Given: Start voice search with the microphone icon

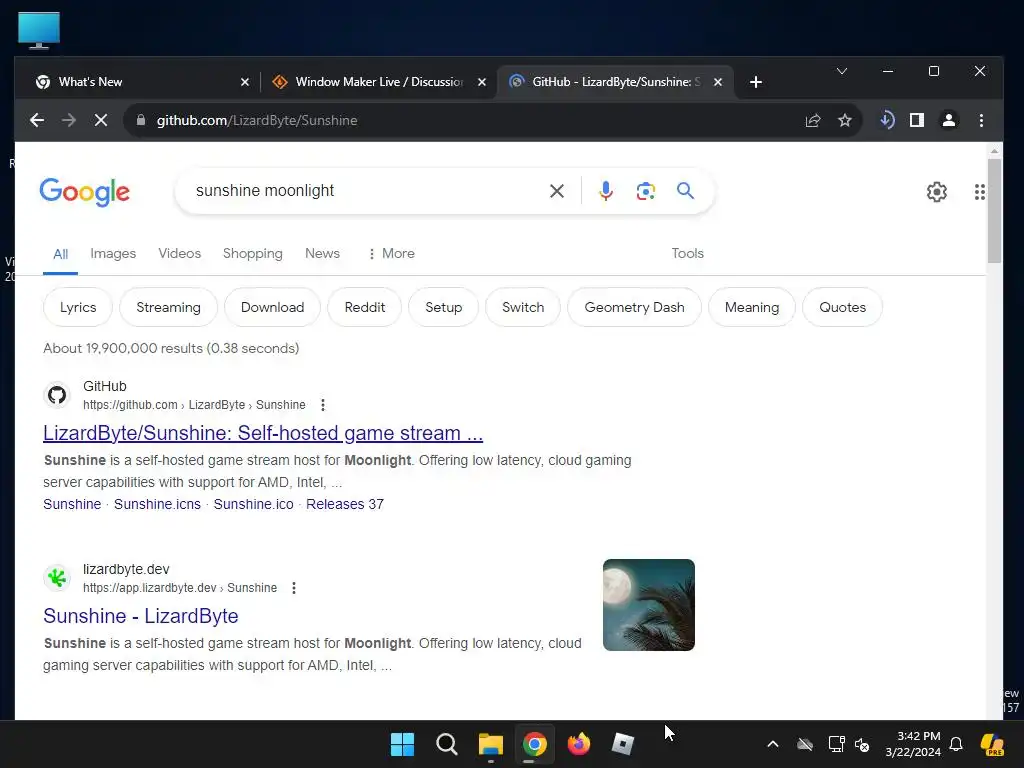Looking at the screenshot, I should 605,191.
